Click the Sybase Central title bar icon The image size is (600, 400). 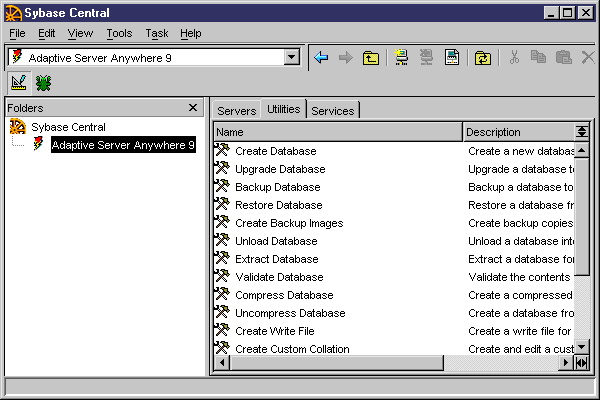(13, 13)
